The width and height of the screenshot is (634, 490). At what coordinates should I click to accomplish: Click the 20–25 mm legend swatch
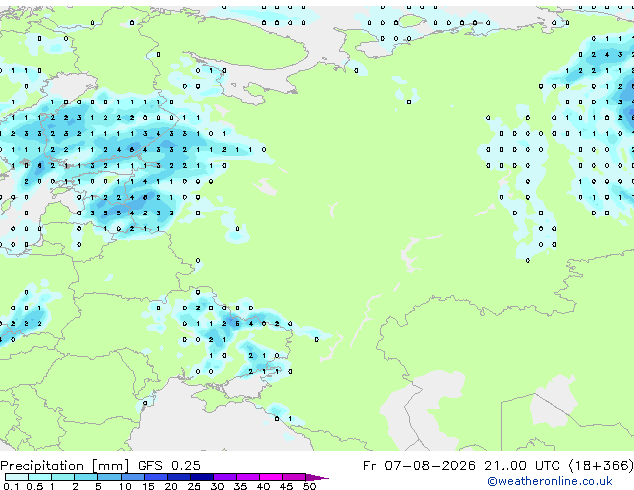pos(179,477)
